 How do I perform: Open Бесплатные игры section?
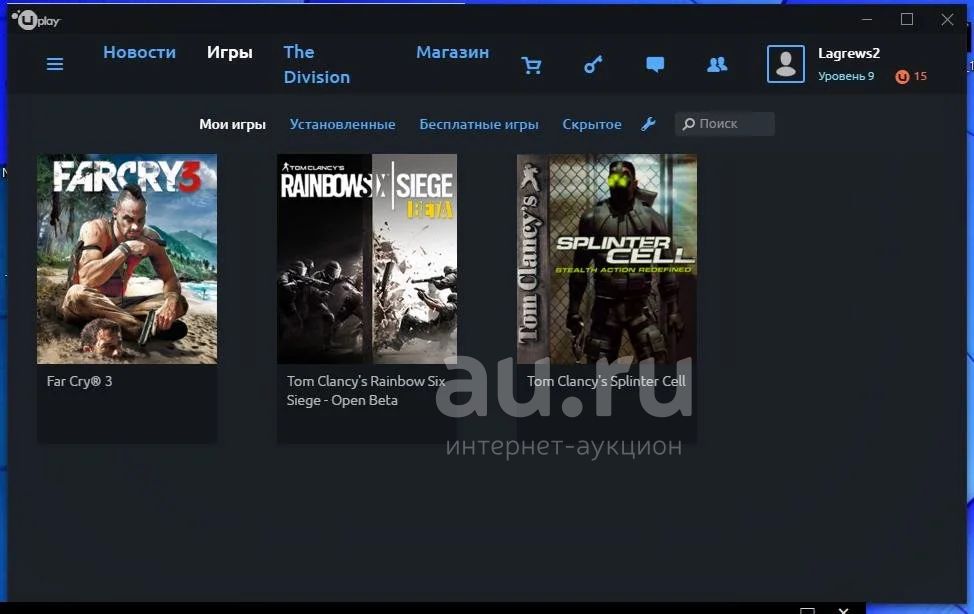pos(478,124)
